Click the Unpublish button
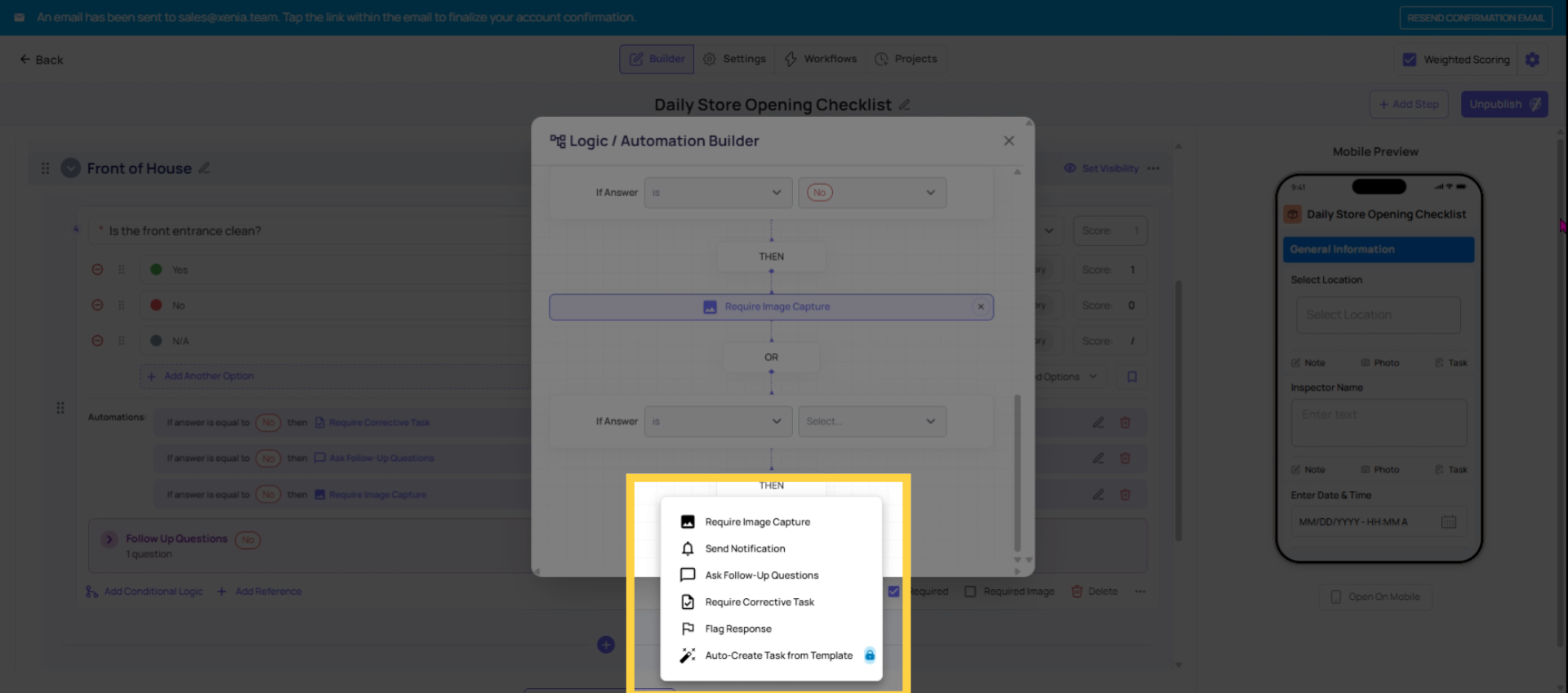Viewport: 1568px width, 693px height. (x=1504, y=105)
